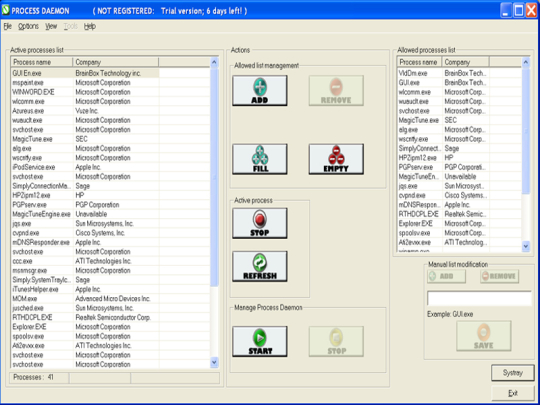Close the Process Daemon window
This screenshot has width=540, height=405.
(531, 10)
